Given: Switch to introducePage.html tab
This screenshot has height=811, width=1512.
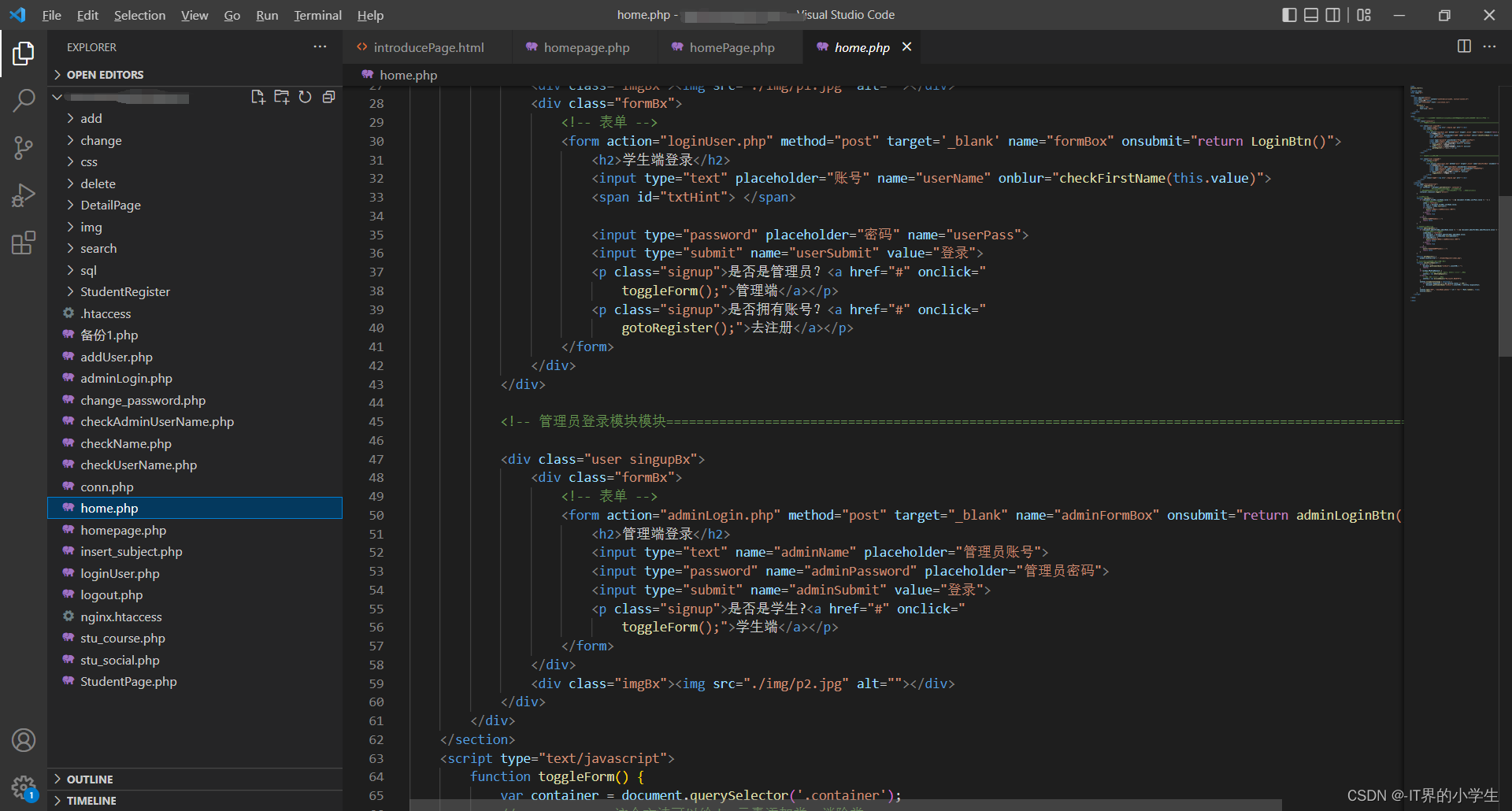Looking at the screenshot, I should coord(428,48).
